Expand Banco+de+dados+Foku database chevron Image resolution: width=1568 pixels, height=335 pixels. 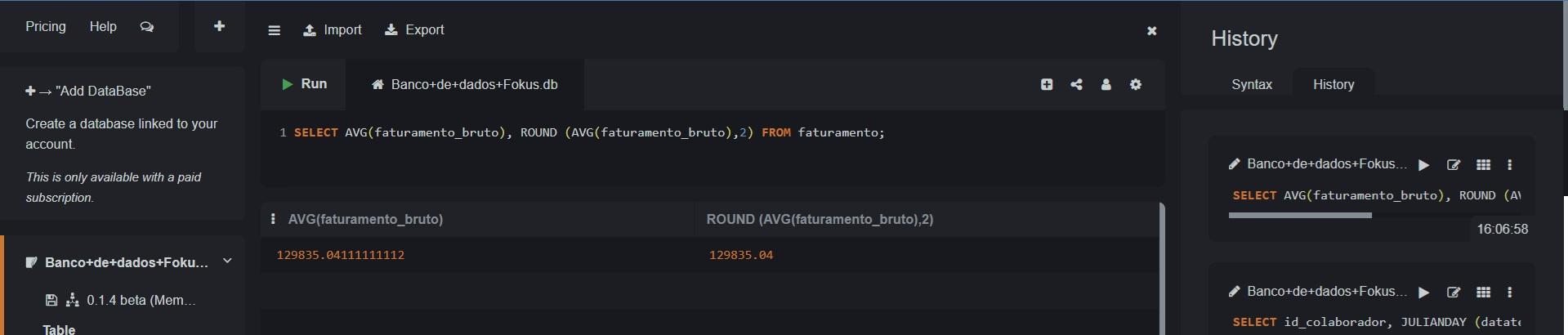(x=227, y=261)
